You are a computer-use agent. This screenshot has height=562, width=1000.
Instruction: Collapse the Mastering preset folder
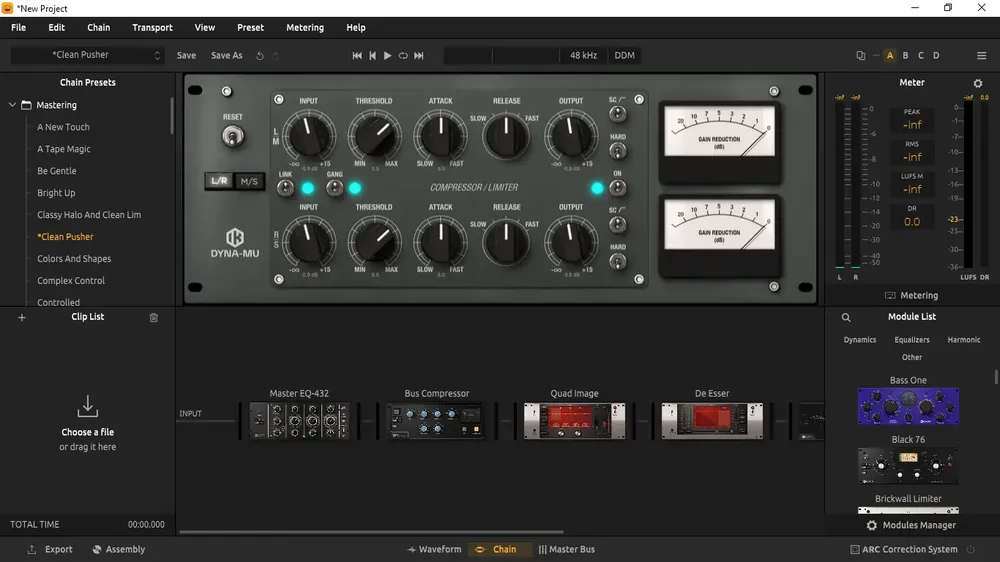(x=12, y=105)
